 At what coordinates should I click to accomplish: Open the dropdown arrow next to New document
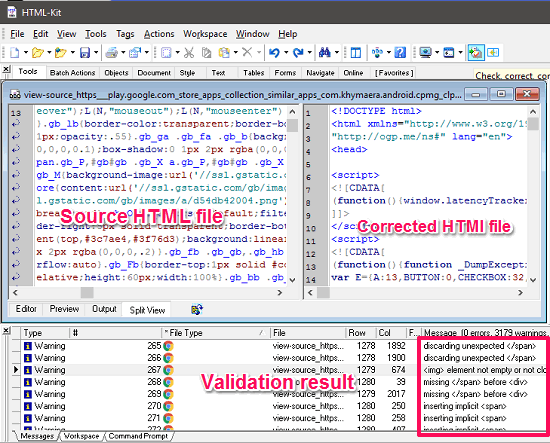pyautogui.click(x=26, y=53)
